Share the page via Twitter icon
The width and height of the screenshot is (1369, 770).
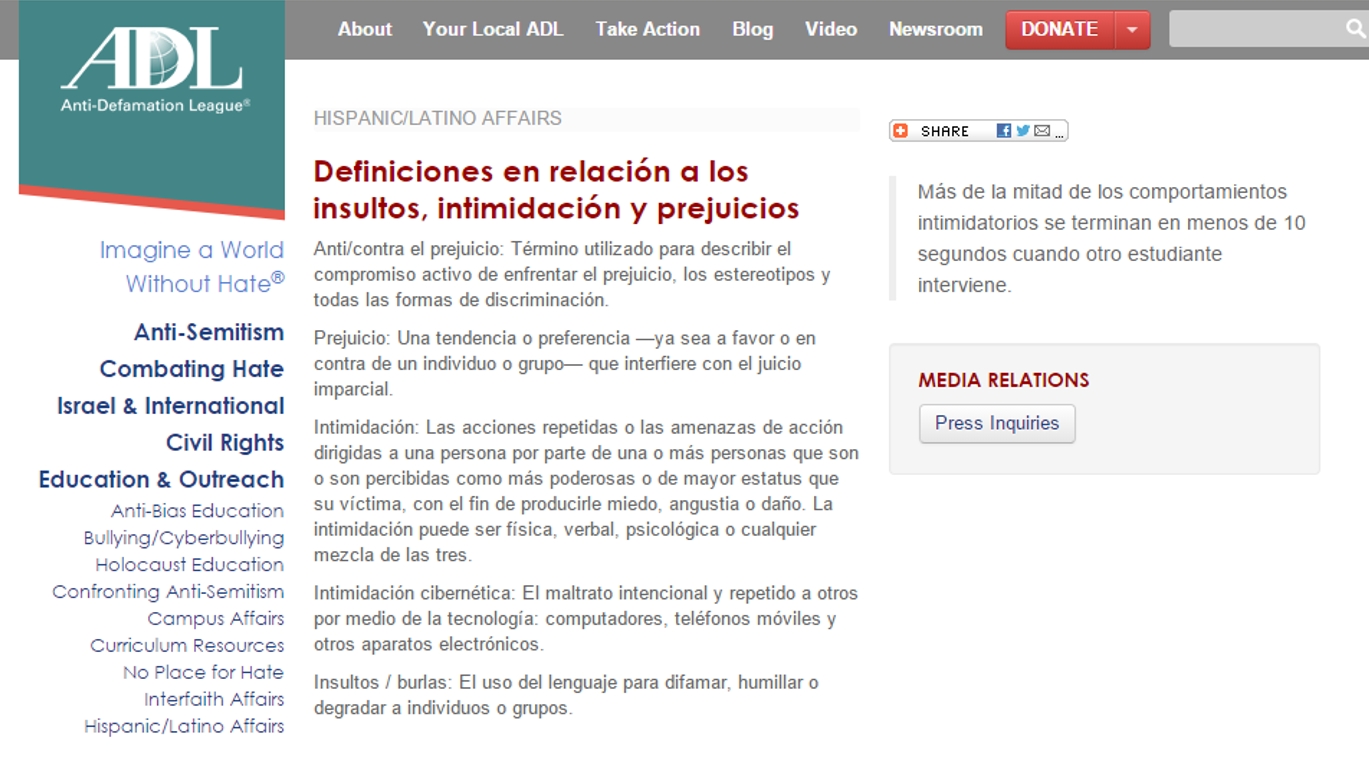click(1023, 131)
